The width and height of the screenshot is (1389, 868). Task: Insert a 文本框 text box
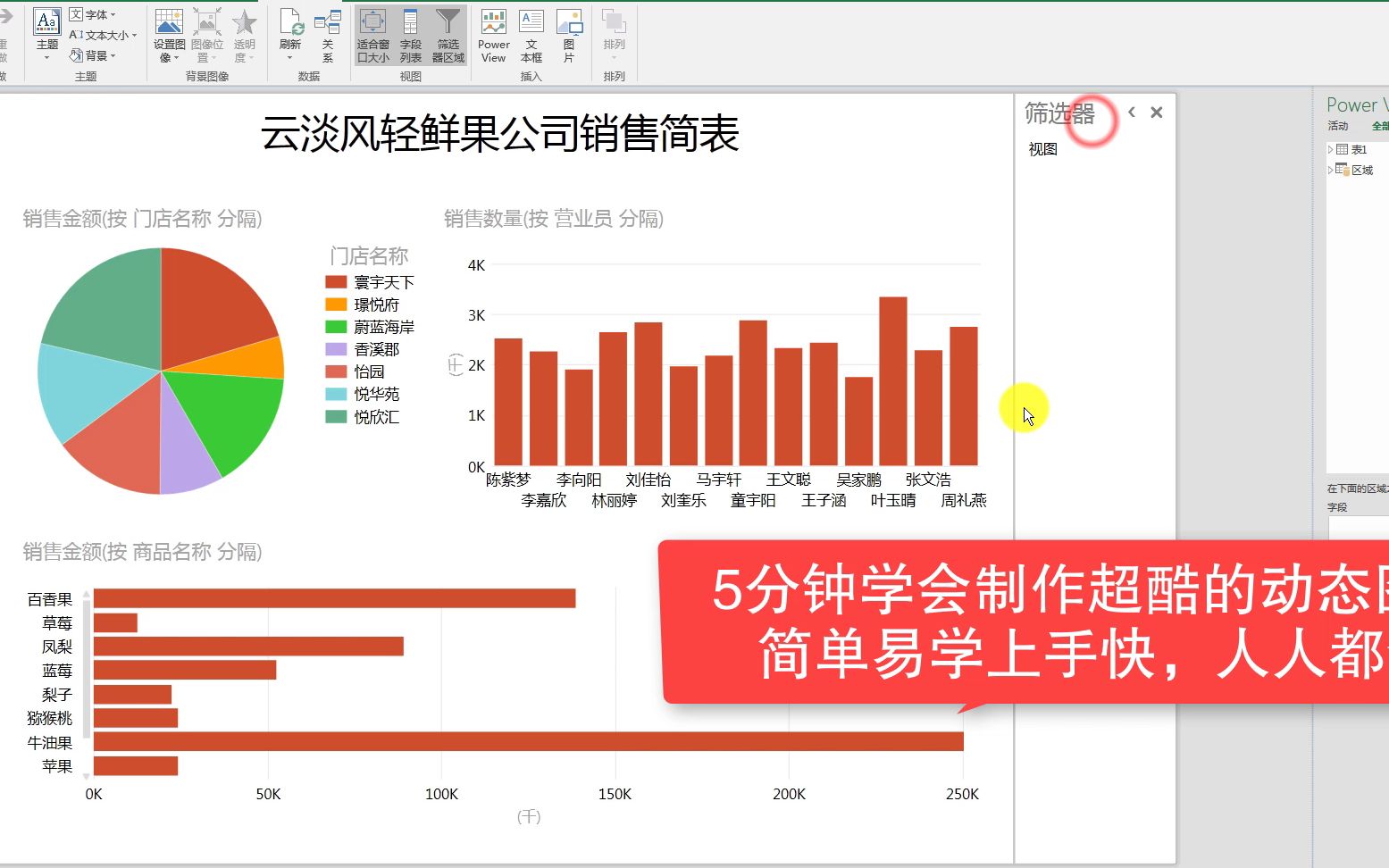(531, 36)
